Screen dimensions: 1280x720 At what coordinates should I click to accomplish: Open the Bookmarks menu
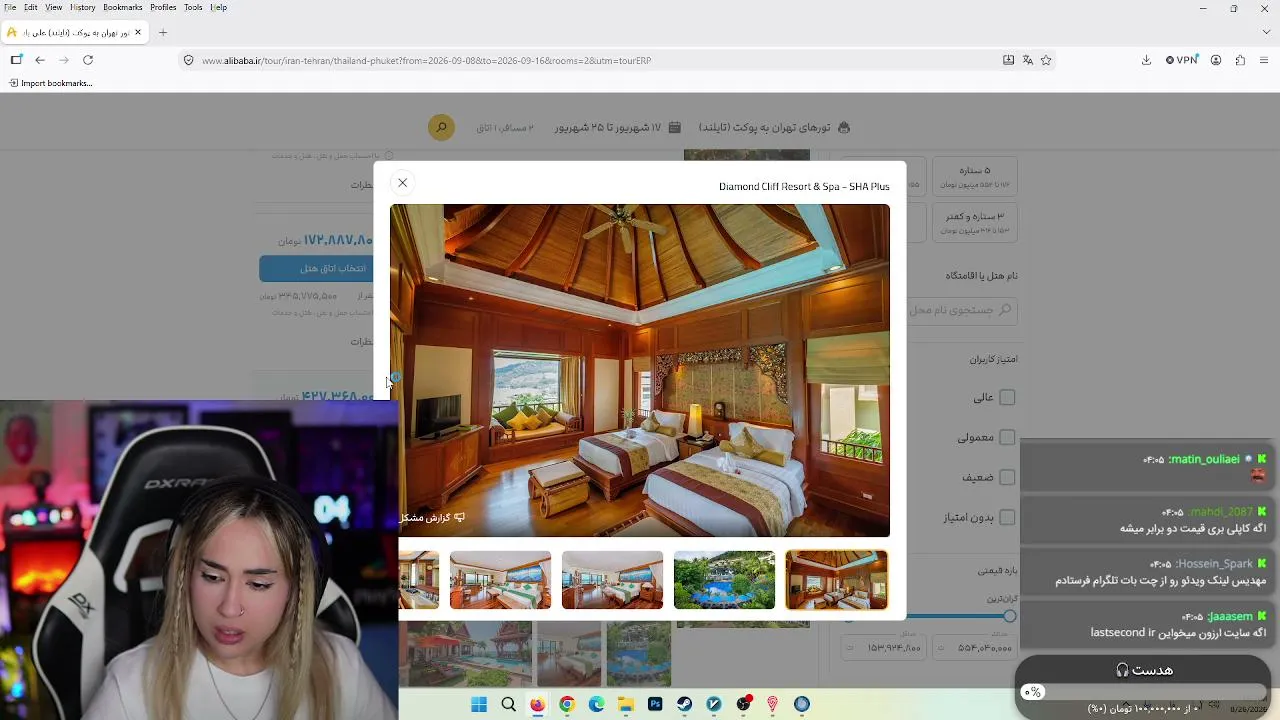tap(123, 7)
